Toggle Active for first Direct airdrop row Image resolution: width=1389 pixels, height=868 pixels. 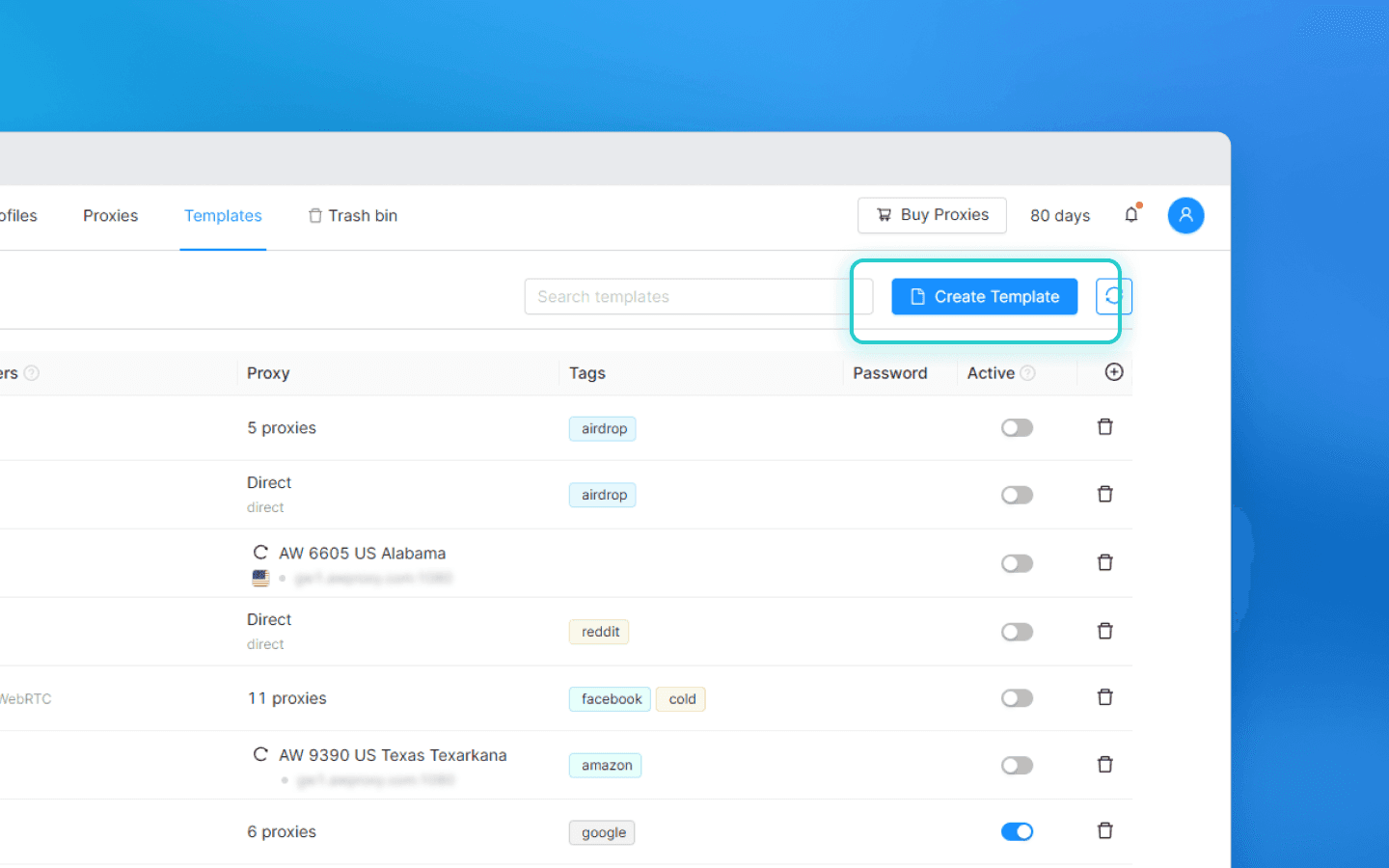pyautogui.click(x=1017, y=495)
